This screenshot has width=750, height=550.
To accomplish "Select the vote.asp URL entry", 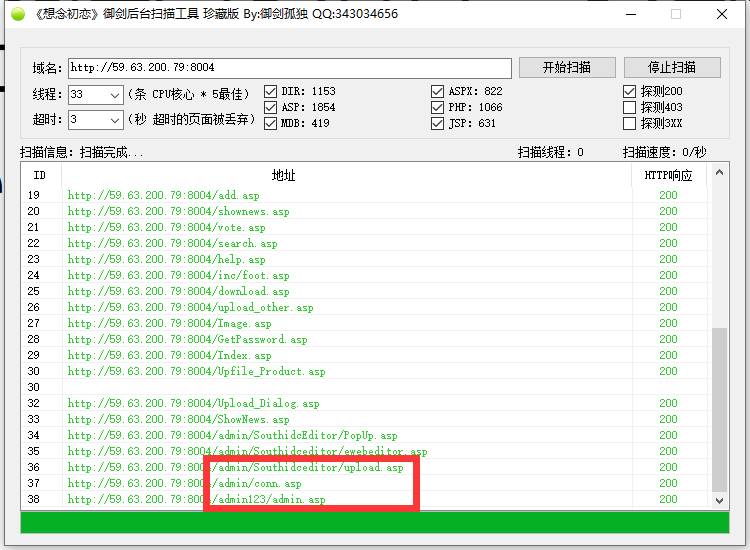I will click(x=166, y=227).
